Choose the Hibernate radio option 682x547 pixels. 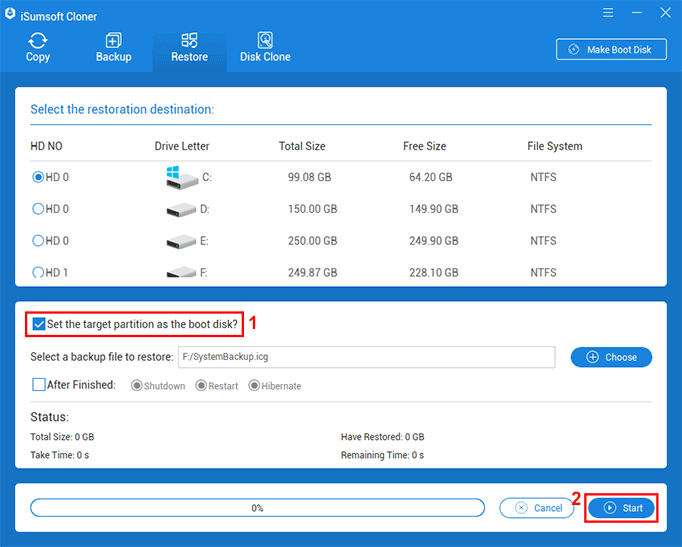pyautogui.click(x=254, y=386)
